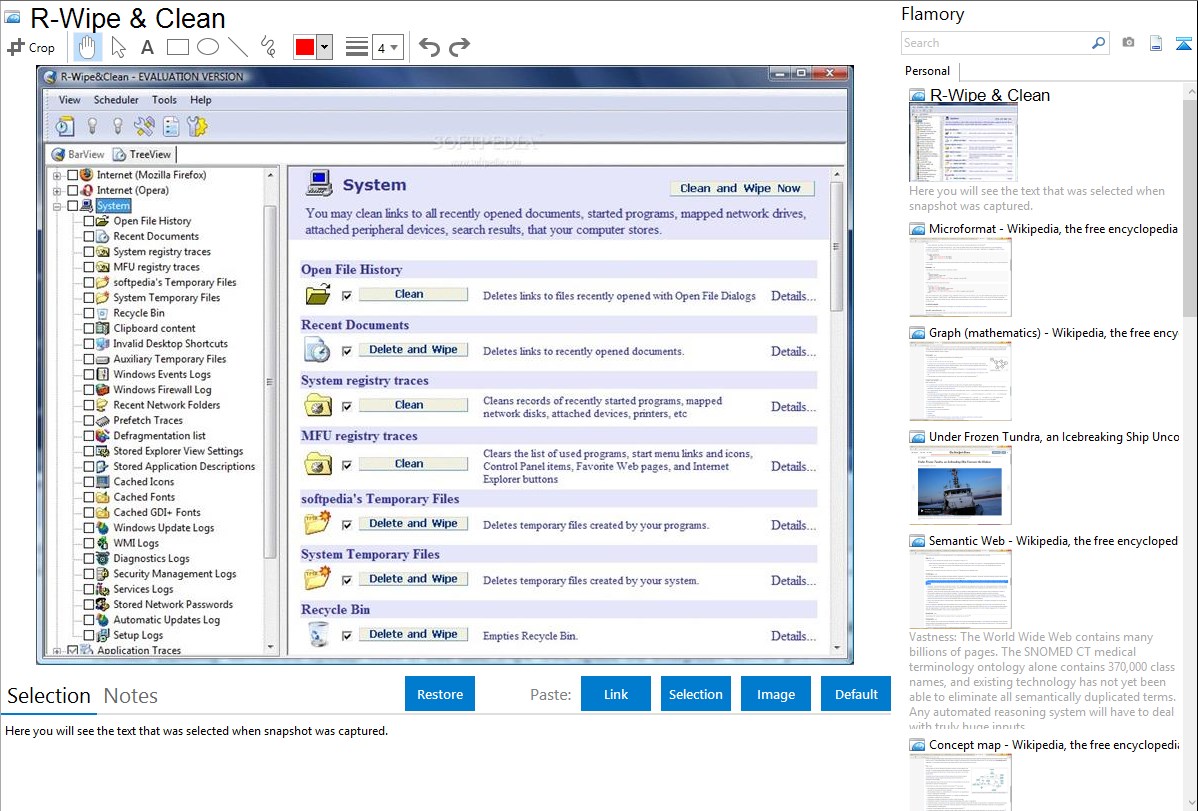Collapse the System tree node
1198x811 pixels.
(x=57, y=206)
